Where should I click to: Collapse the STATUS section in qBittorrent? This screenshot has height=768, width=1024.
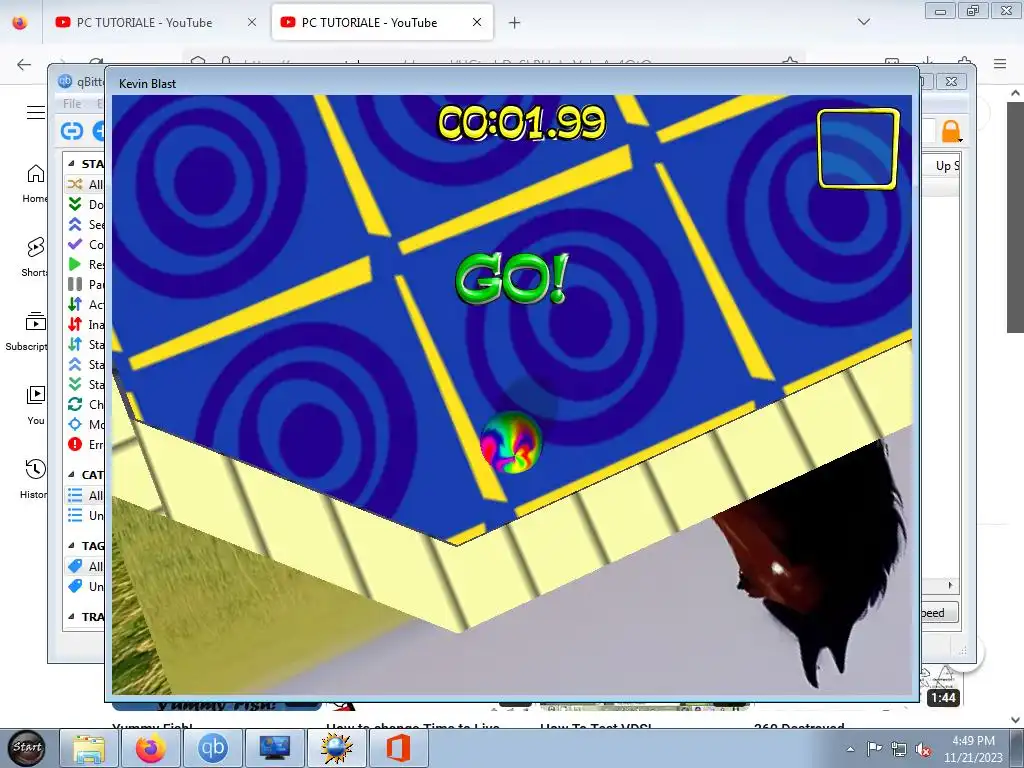coord(71,163)
